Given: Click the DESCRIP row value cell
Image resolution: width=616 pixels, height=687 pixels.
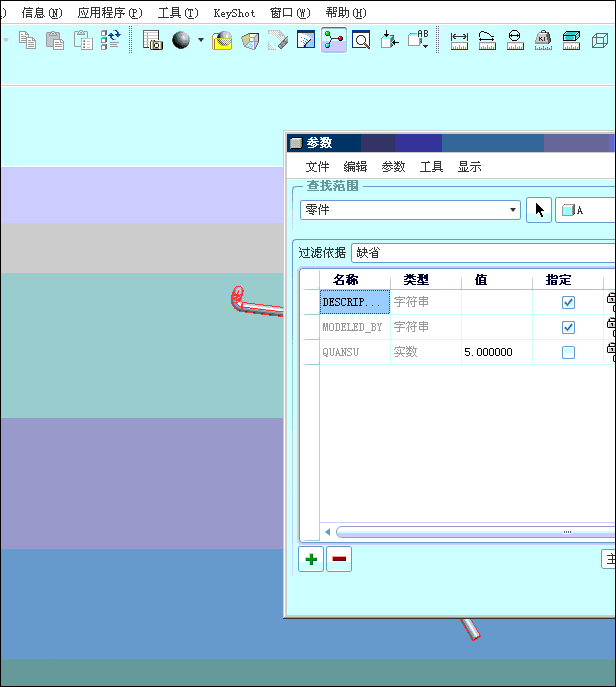Looking at the screenshot, I should (x=497, y=302).
